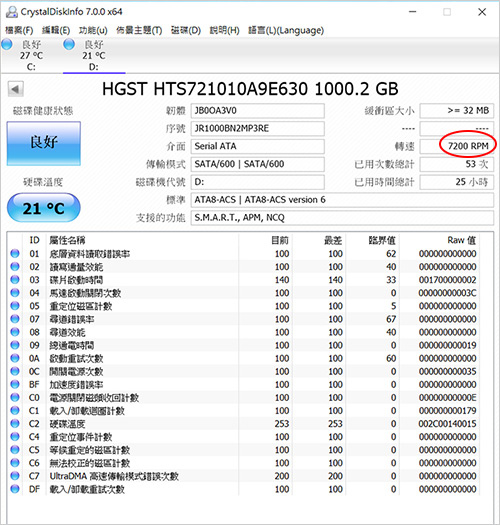The image size is (500, 525).
Task: Click the status dot for attribute C1
Action: [15, 410]
